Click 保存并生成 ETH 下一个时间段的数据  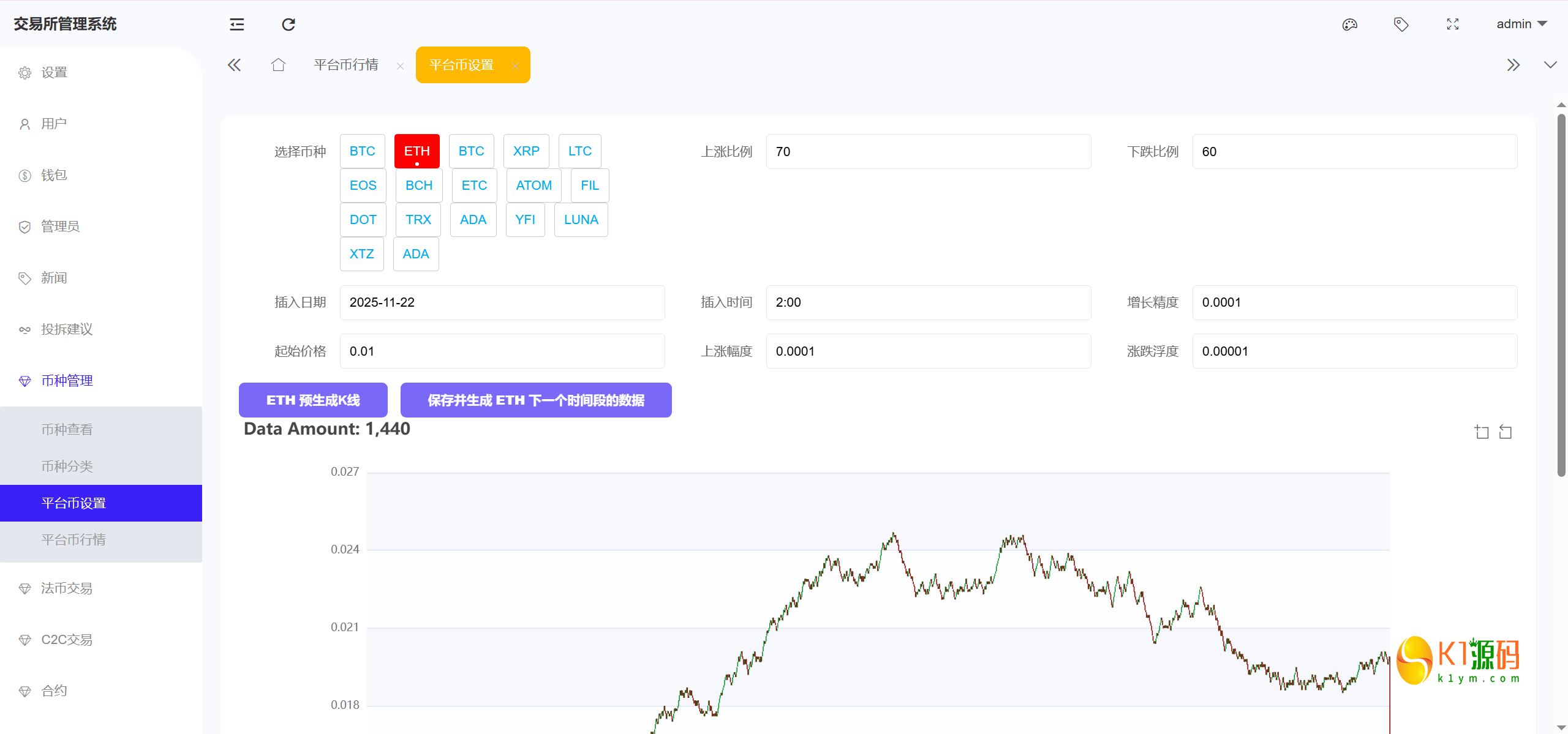[x=535, y=400]
